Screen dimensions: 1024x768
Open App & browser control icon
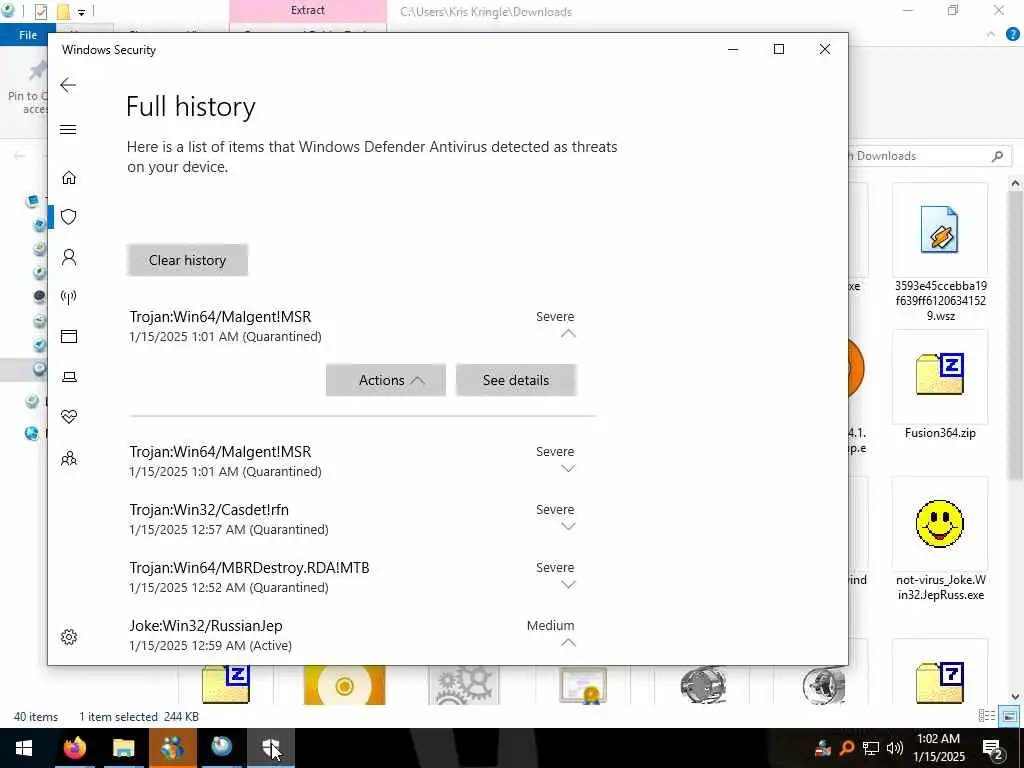click(69, 336)
